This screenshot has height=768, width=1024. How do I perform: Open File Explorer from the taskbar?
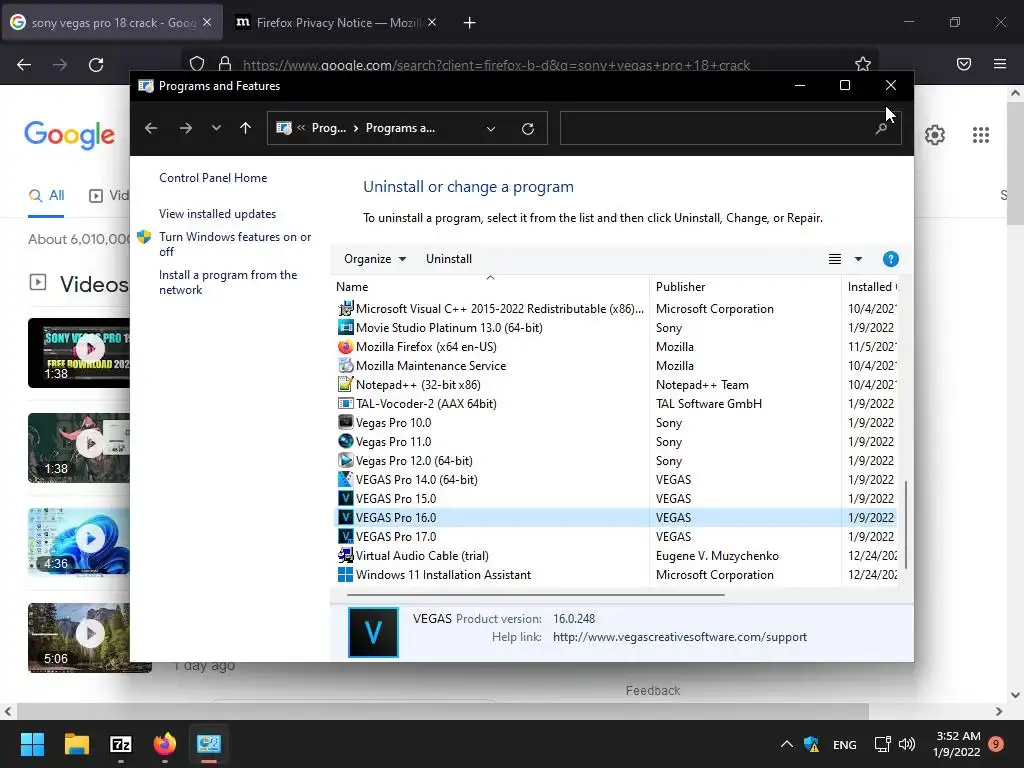[x=76, y=744]
